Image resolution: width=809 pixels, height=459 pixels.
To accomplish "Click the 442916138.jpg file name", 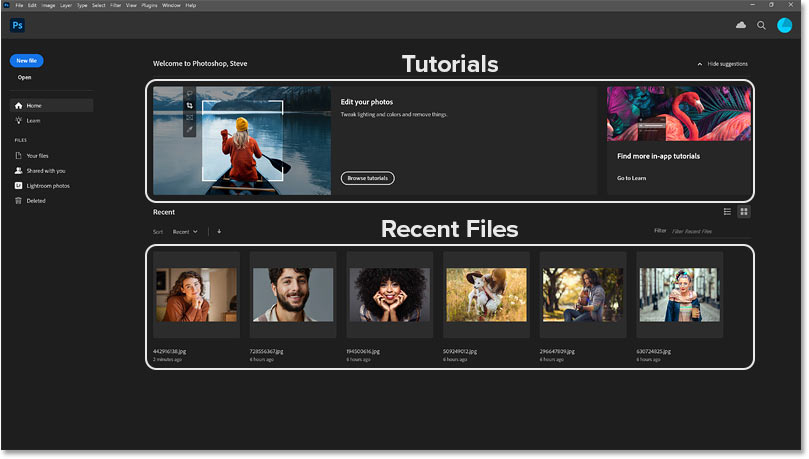I will (x=170, y=351).
